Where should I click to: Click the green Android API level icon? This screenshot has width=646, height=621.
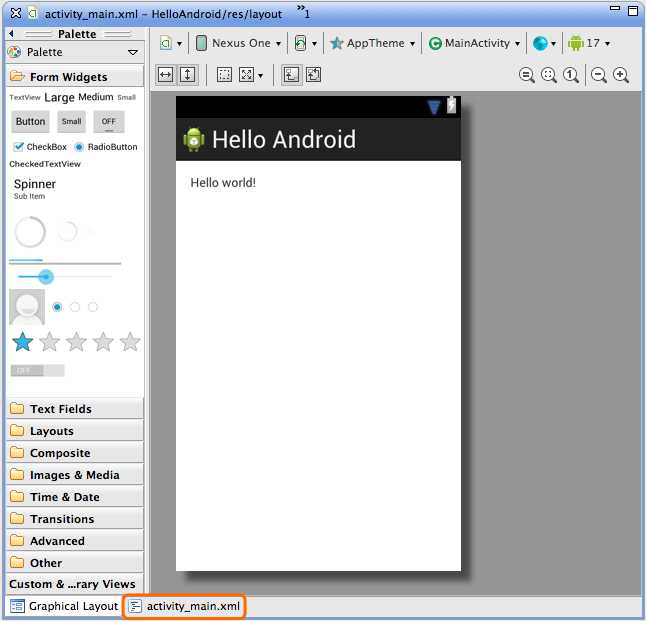(576, 43)
